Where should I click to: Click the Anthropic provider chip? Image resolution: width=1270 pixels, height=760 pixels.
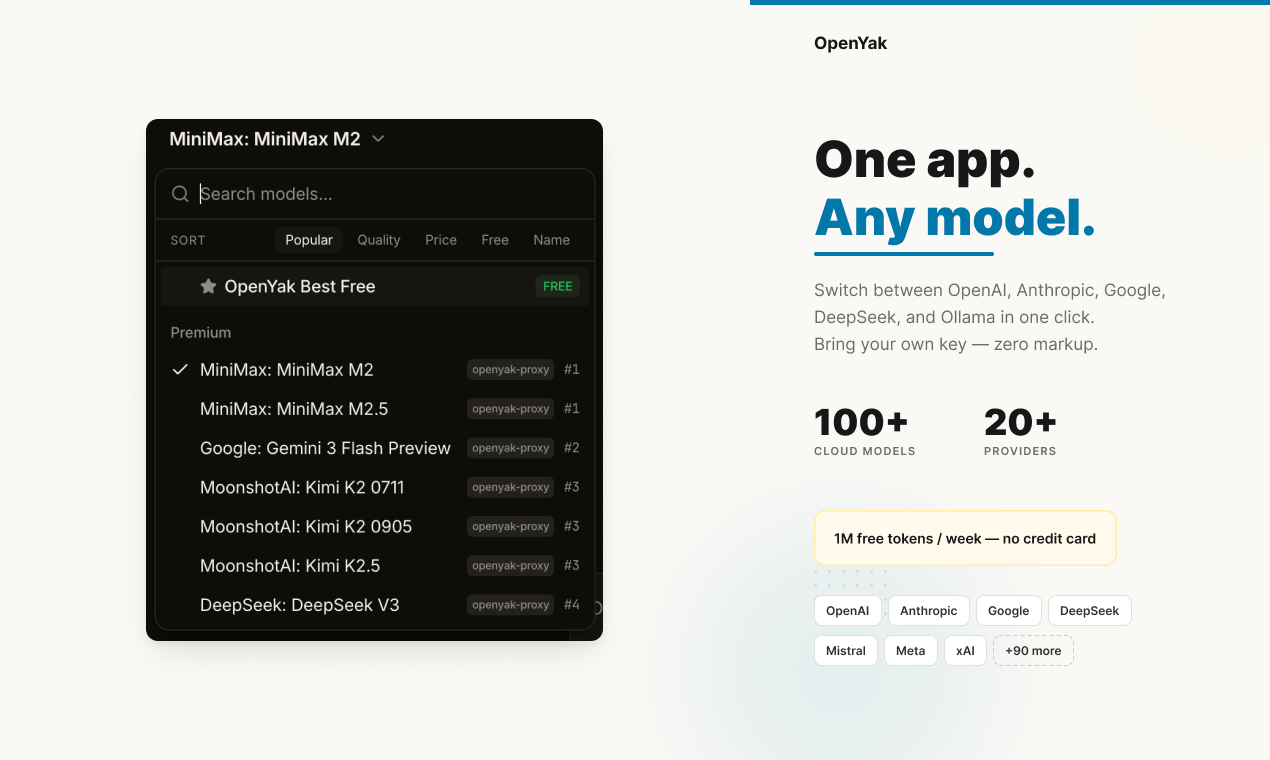928,610
